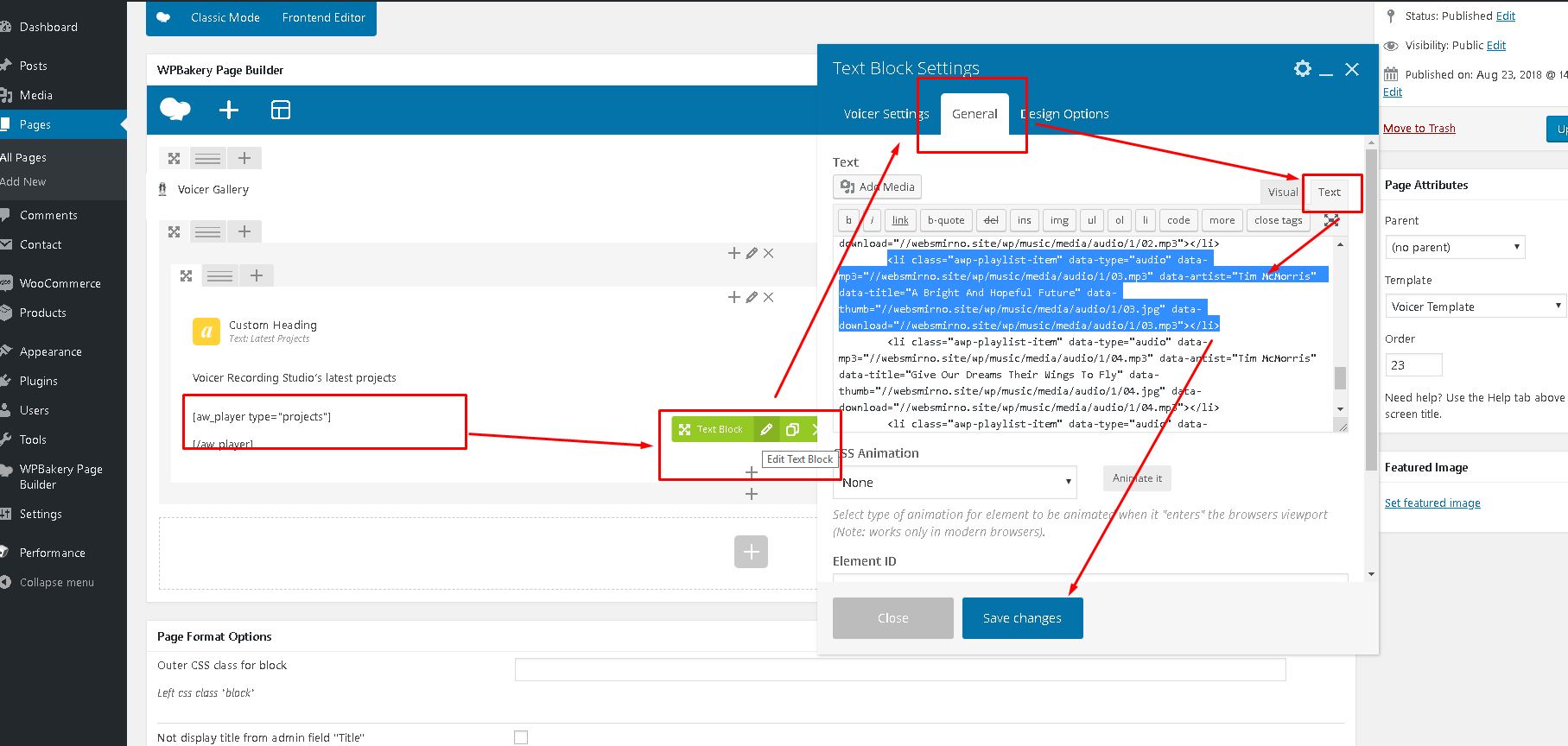Click large gray plus to add element
This screenshot has width=1568, height=746.
[x=751, y=552]
